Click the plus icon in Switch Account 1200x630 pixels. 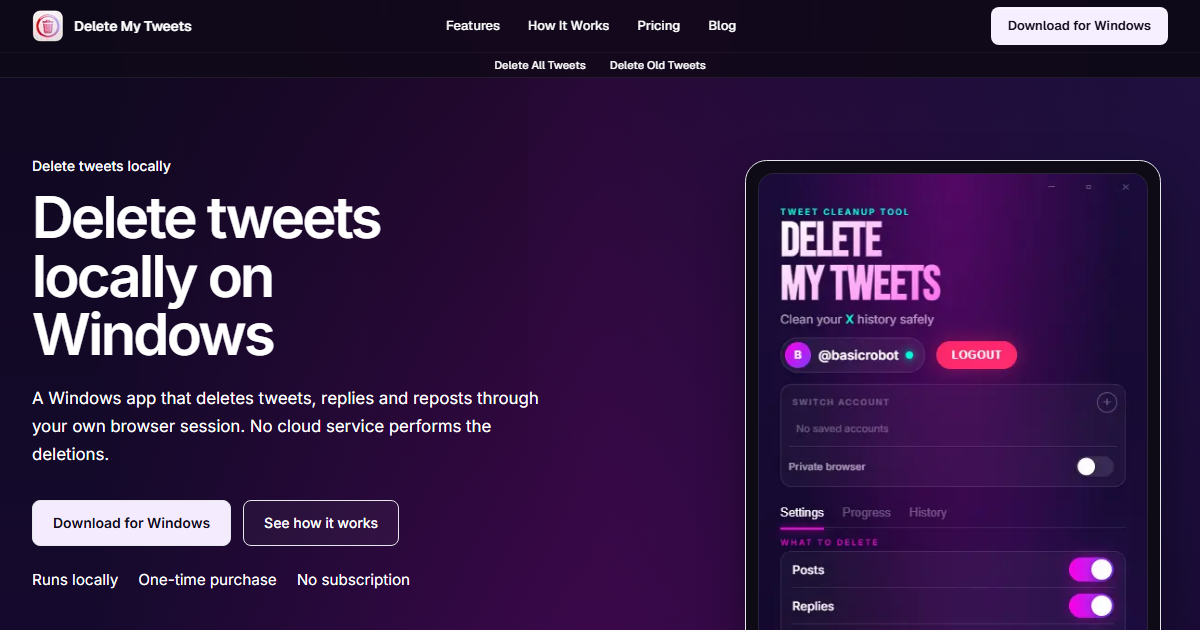[1106, 403]
